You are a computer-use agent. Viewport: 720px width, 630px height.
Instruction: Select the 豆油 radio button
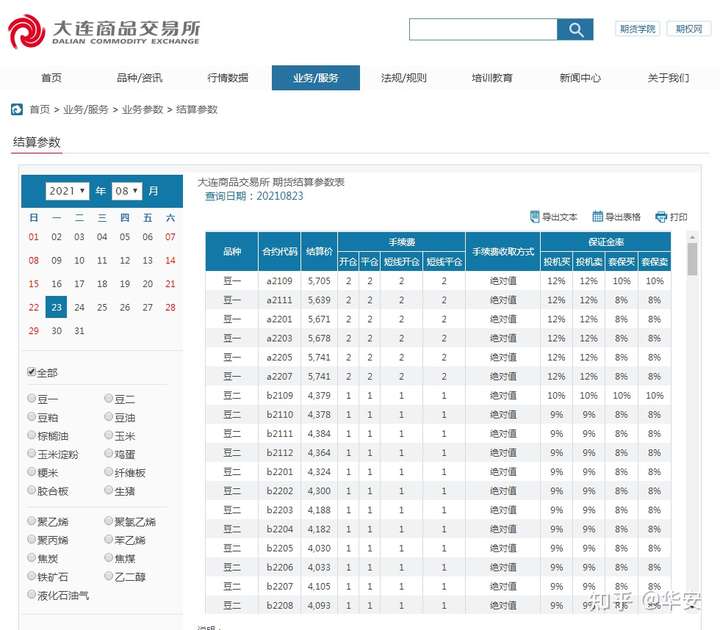[108, 416]
